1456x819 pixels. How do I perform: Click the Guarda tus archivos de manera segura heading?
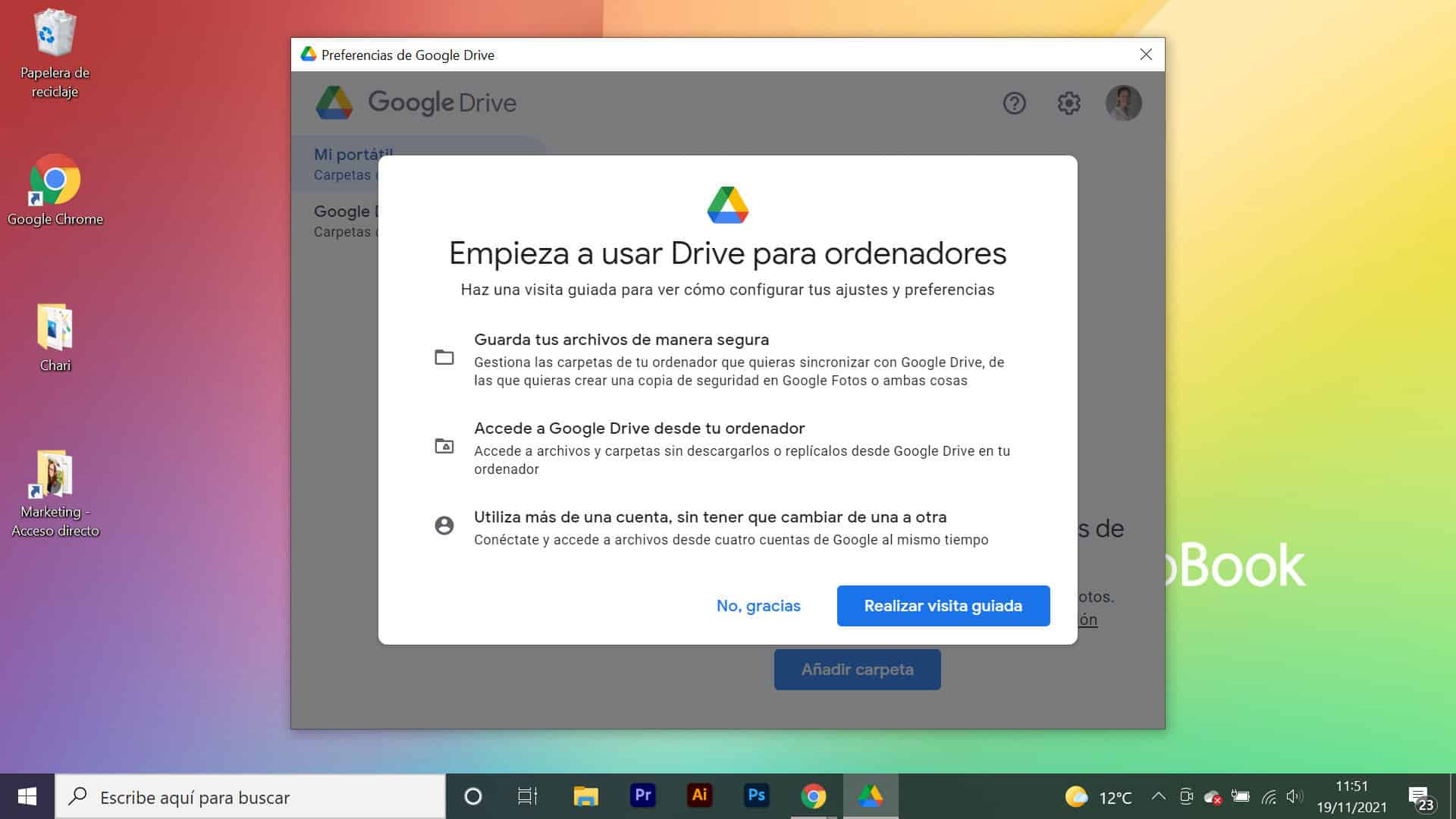[x=622, y=340]
